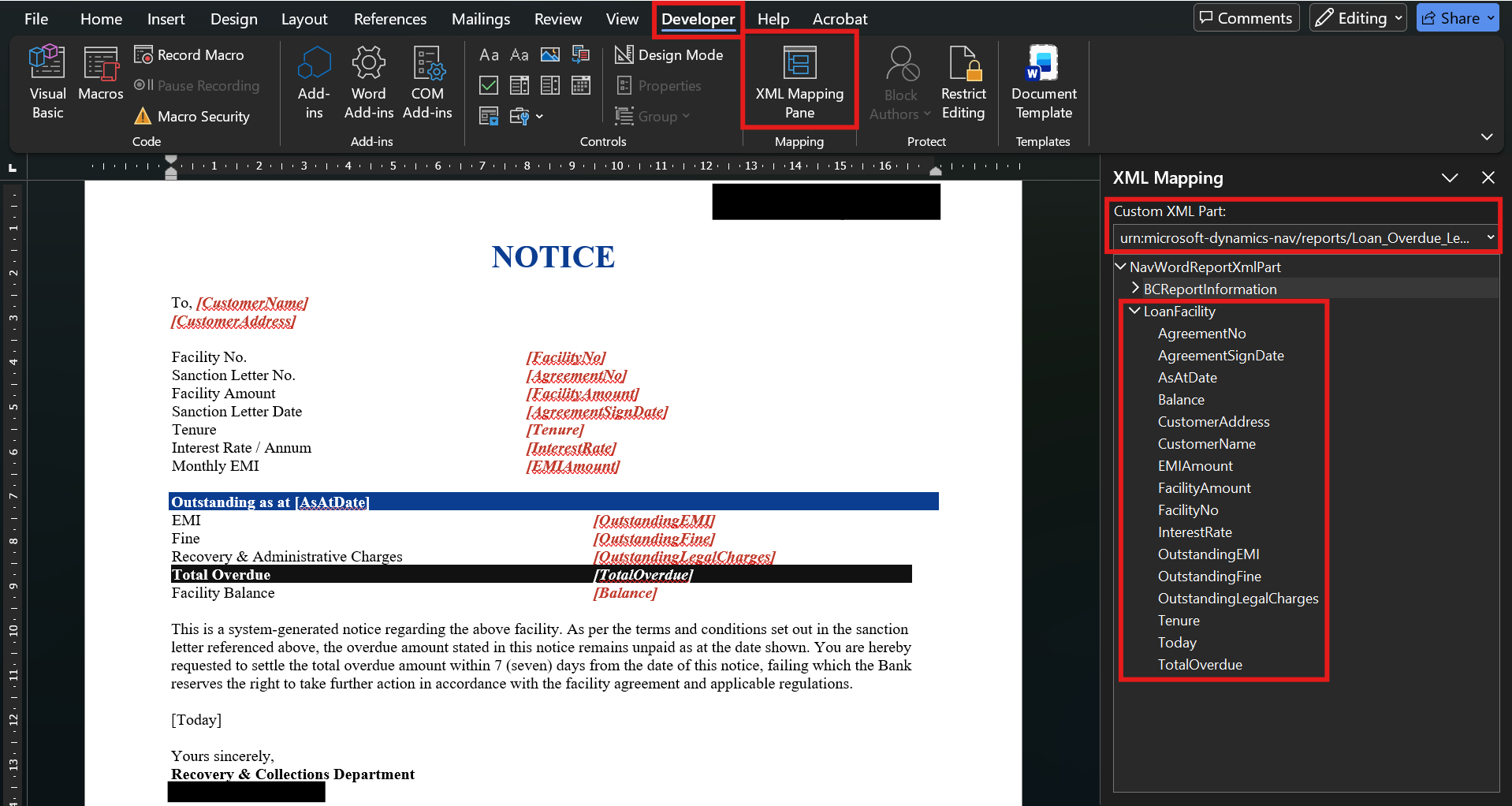
Task: Select OutstandingFine XML node
Action: [x=1209, y=577]
